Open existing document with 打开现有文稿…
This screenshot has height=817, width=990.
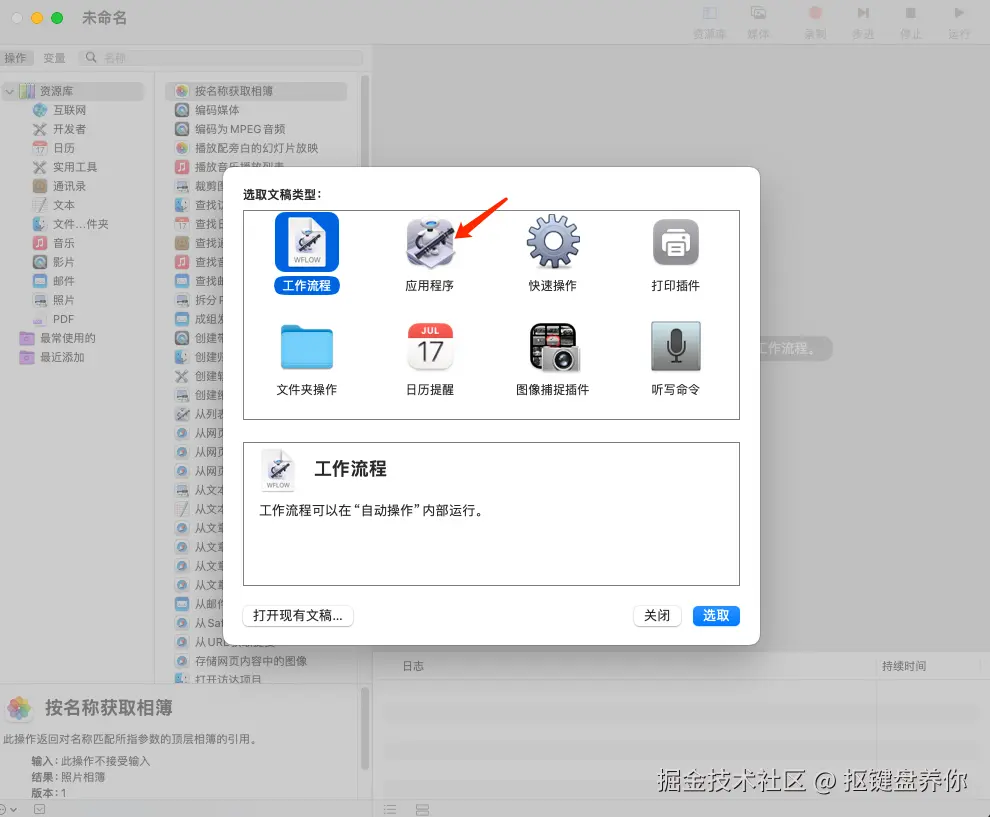pyautogui.click(x=298, y=616)
